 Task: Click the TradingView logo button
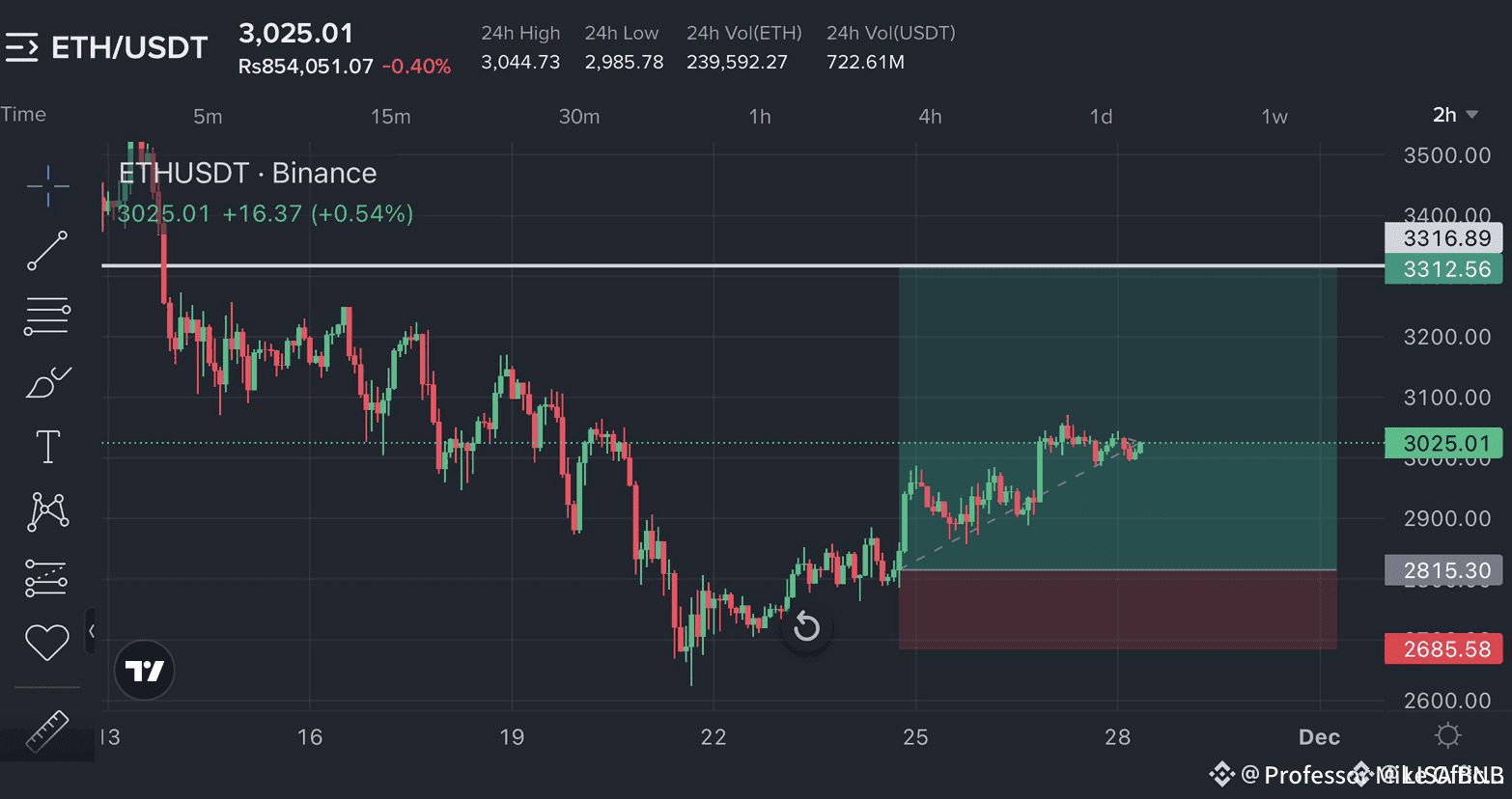[x=145, y=670]
